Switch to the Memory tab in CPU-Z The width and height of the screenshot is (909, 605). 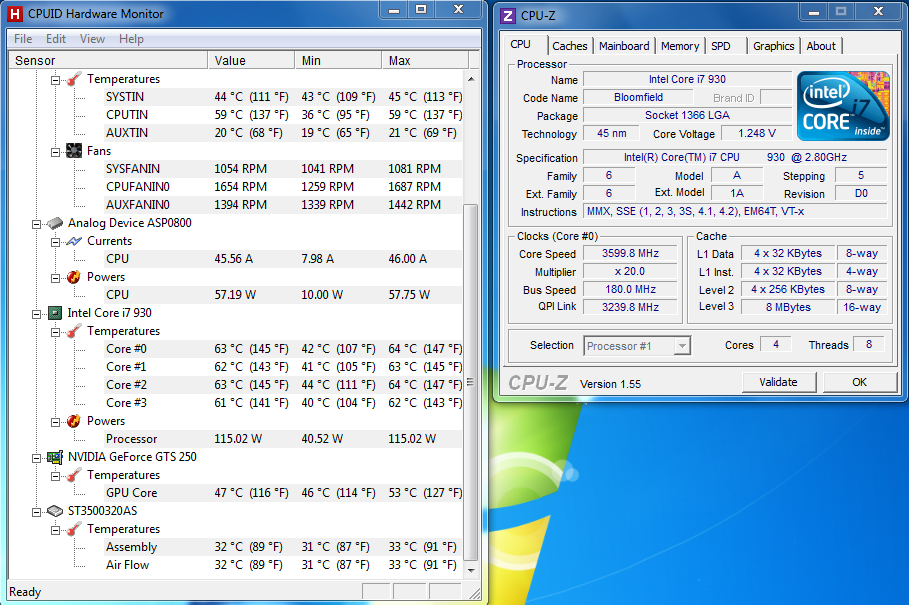point(679,46)
